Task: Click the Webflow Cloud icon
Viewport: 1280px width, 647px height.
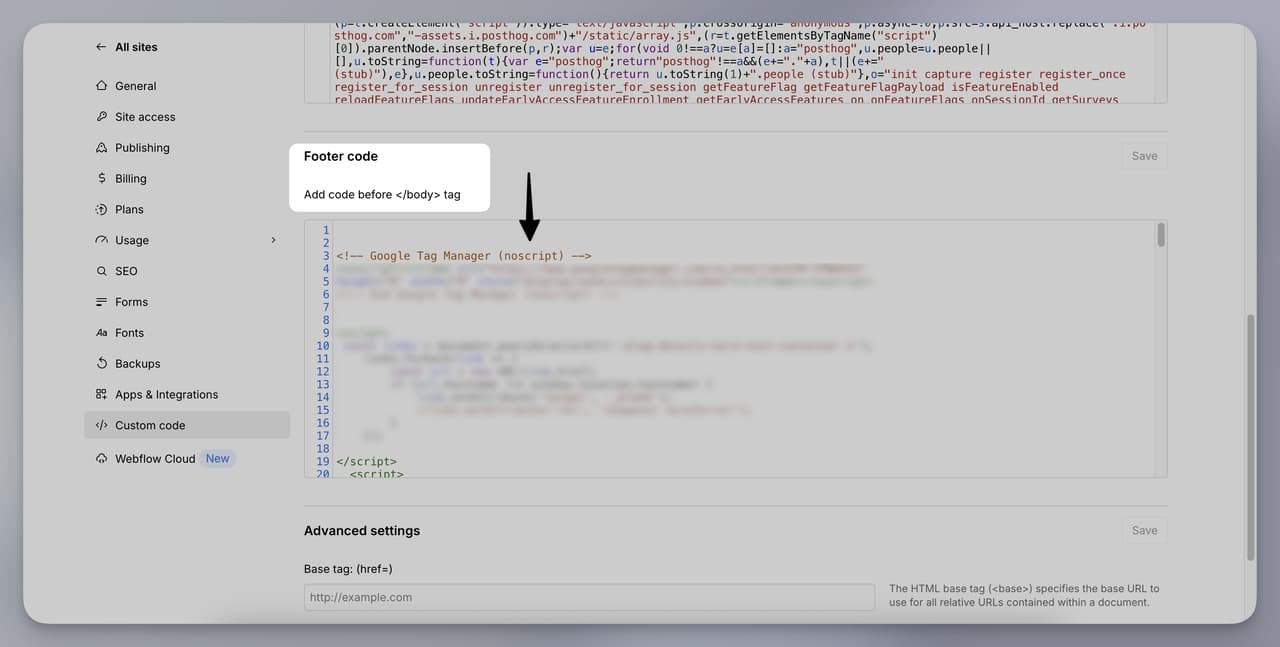Action: [x=101, y=459]
